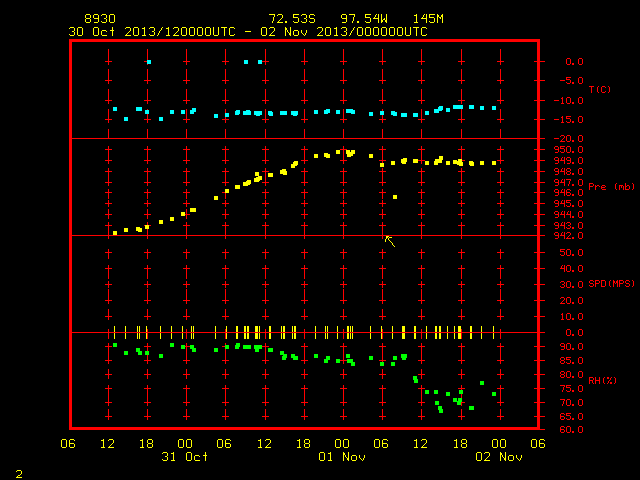Click the elevation 145M label
The height and width of the screenshot is (480, 640).
[428, 19]
